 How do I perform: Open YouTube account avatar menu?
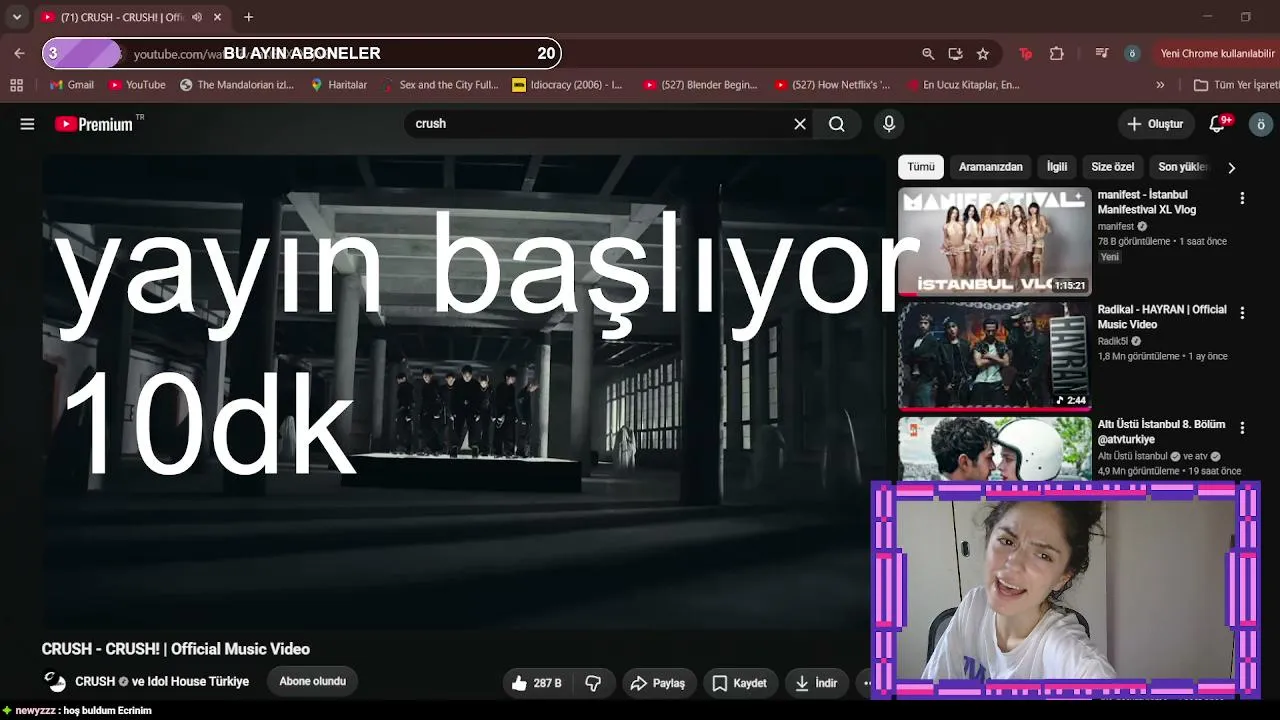(1260, 124)
